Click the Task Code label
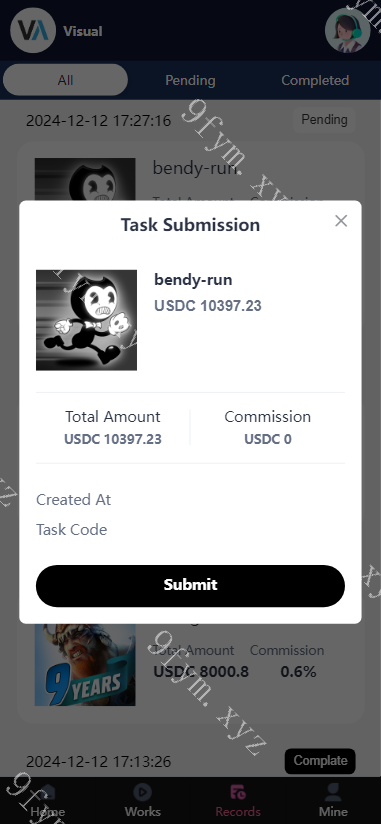Viewport: 381px width, 824px height. [x=71, y=529]
